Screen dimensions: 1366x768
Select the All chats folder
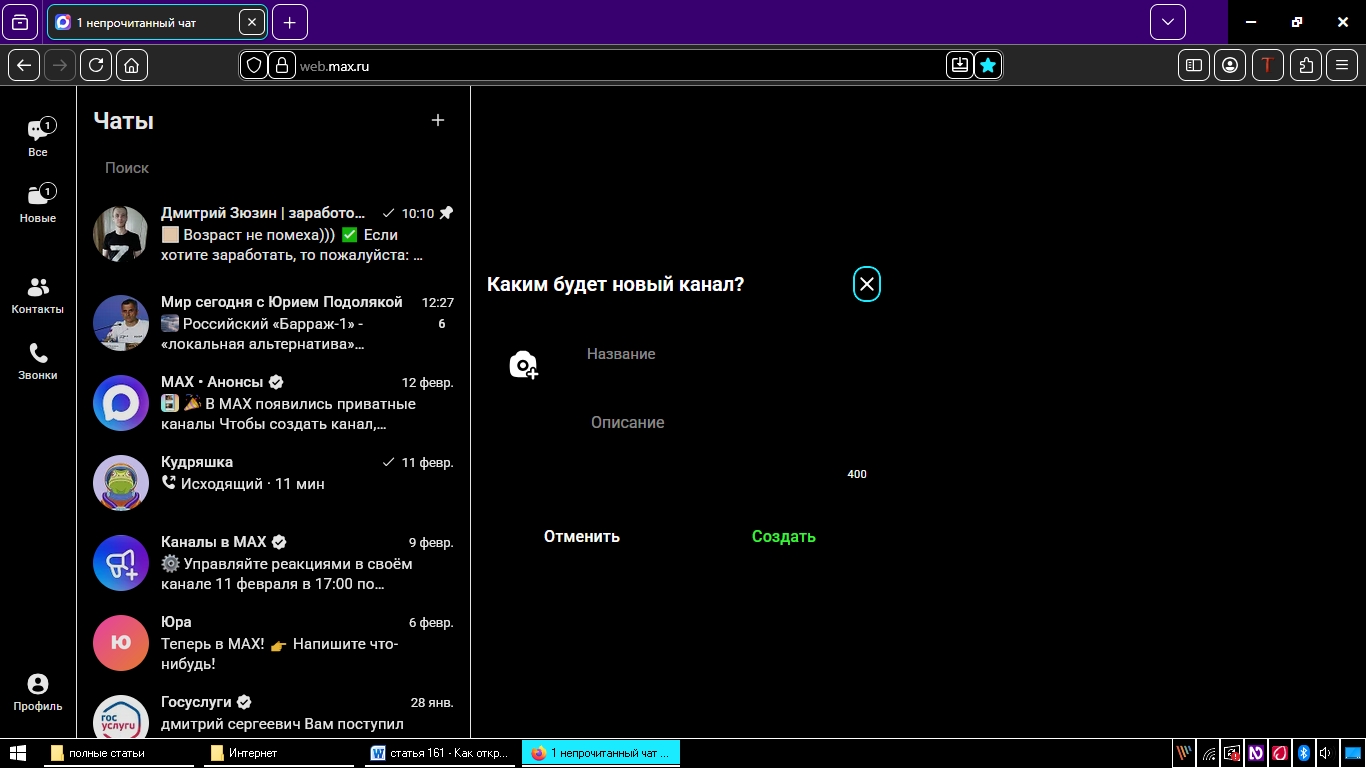pos(38,138)
